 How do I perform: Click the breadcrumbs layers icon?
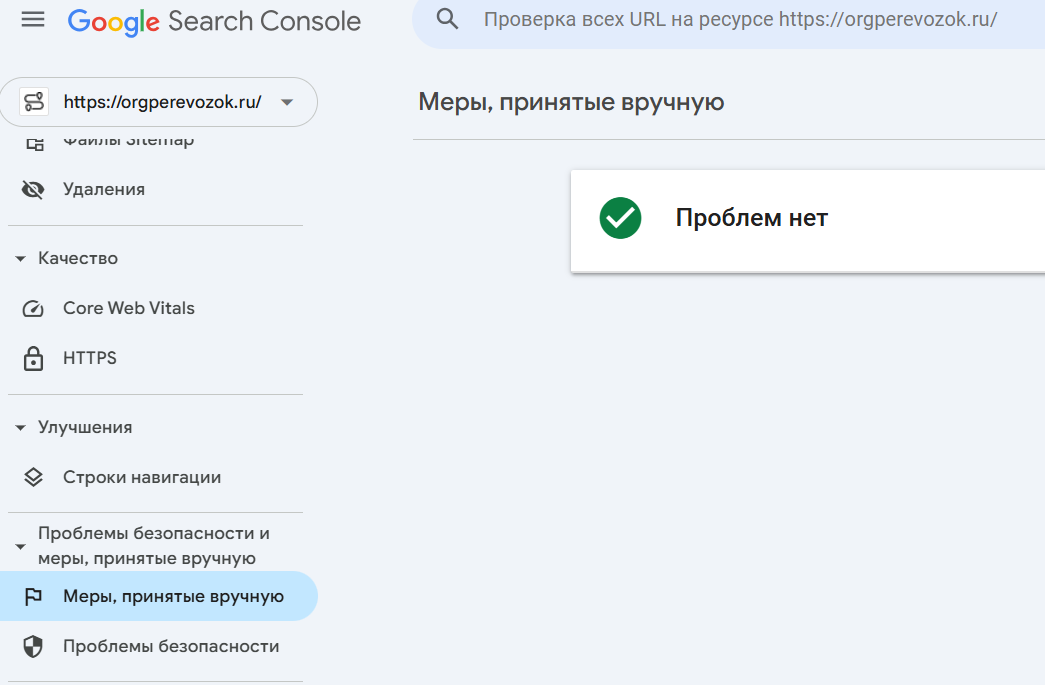click(x=33, y=477)
